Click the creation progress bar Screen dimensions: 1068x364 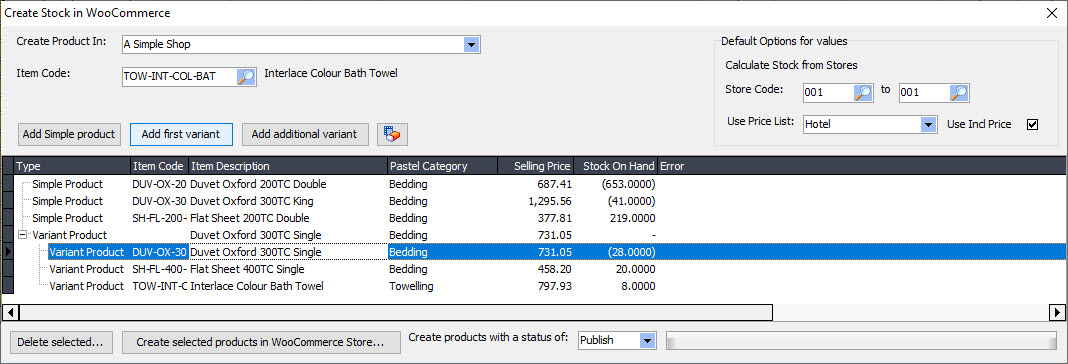(862, 341)
